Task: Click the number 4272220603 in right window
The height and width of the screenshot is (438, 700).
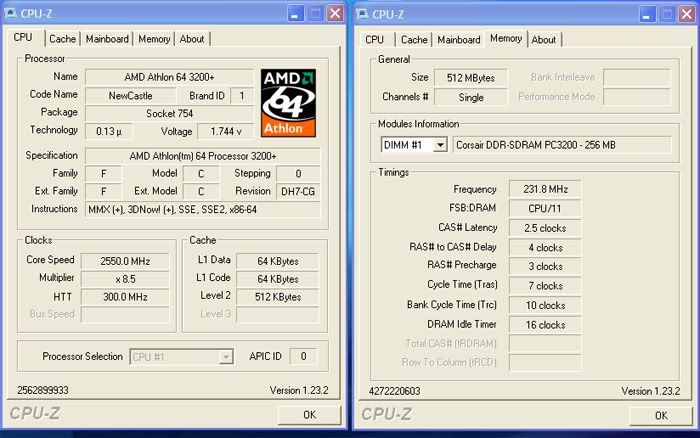Action: pyautogui.click(x=395, y=391)
